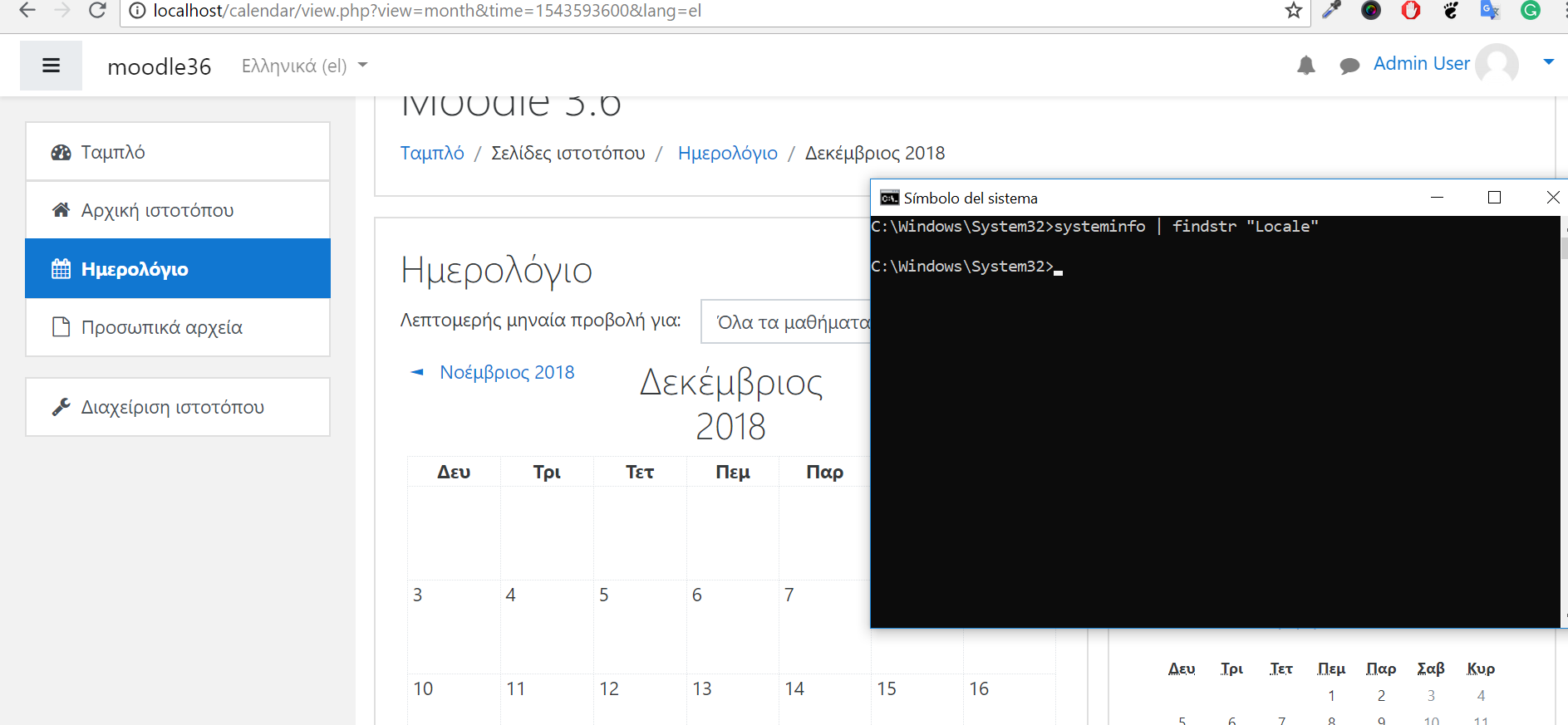
Task: Open the black paw print extension icon
Action: [x=1451, y=10]
